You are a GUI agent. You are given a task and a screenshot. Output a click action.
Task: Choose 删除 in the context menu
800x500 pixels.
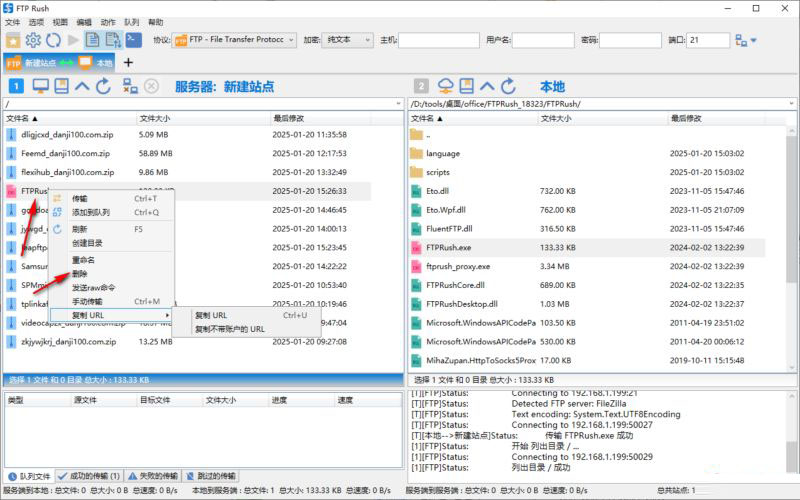[x=112, y=273]
